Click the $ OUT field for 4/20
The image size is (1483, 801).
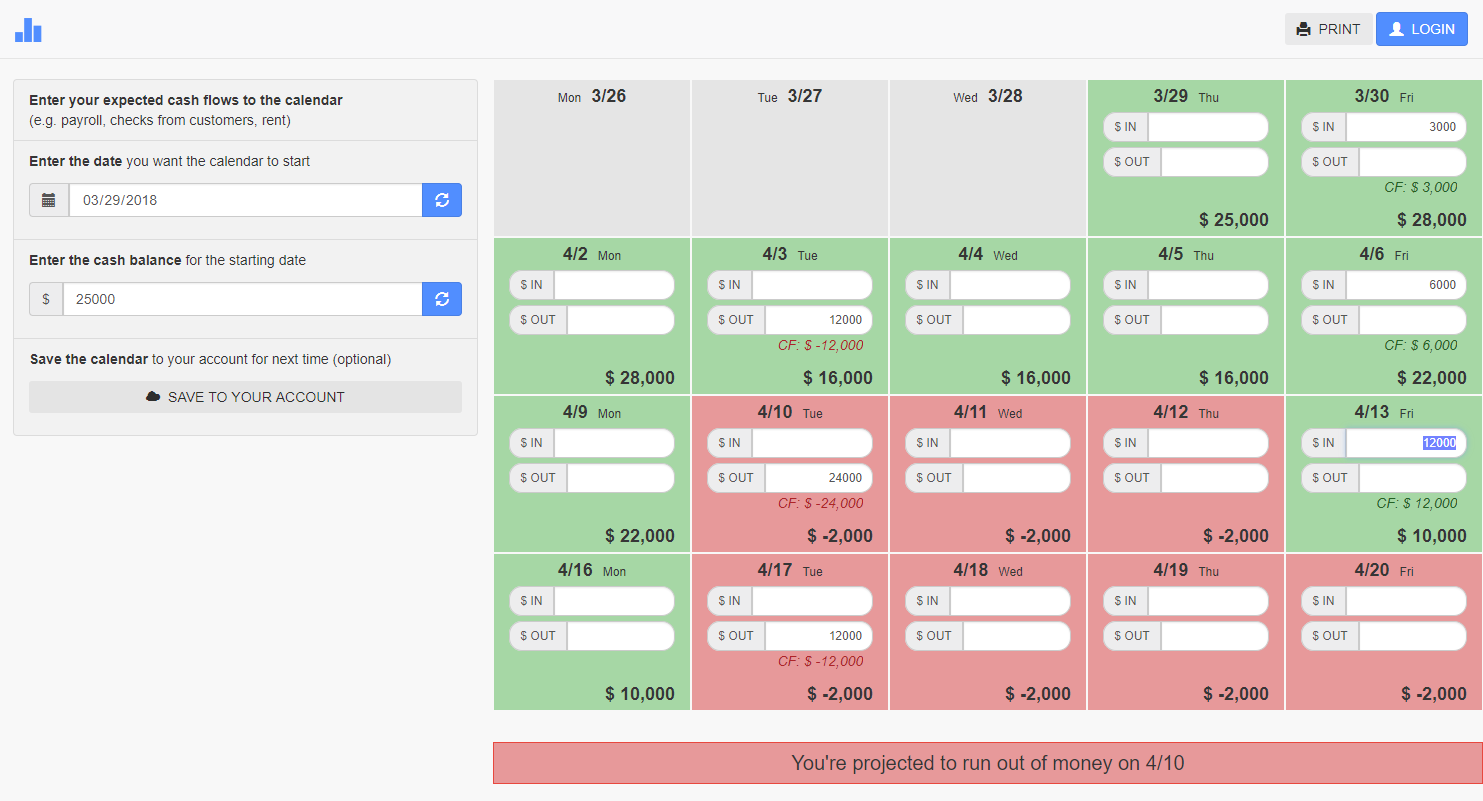click(1412, 636)
